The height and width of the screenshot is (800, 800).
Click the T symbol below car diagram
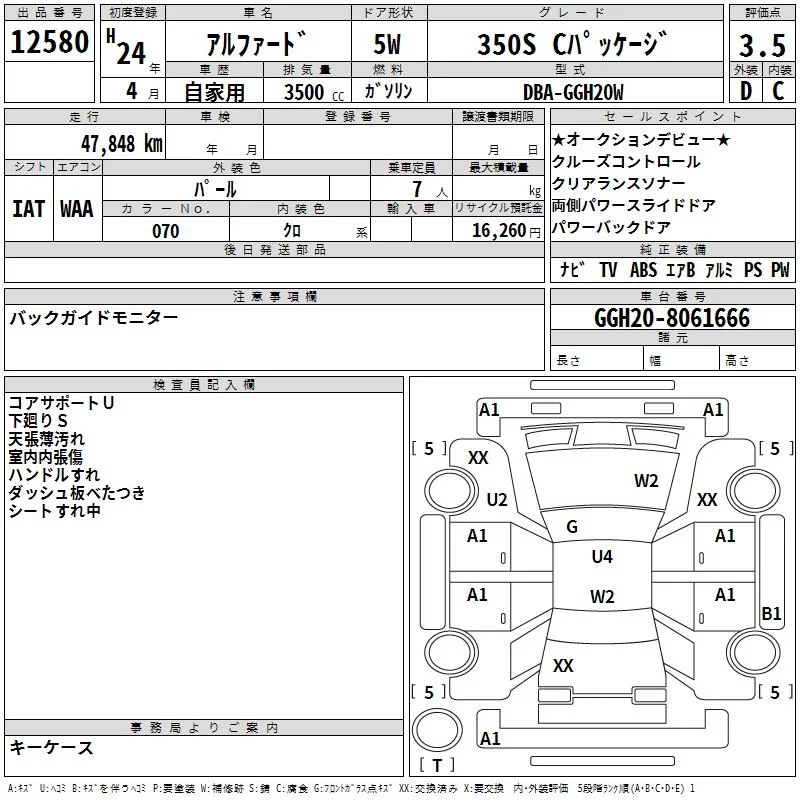[x=437, y=766]
